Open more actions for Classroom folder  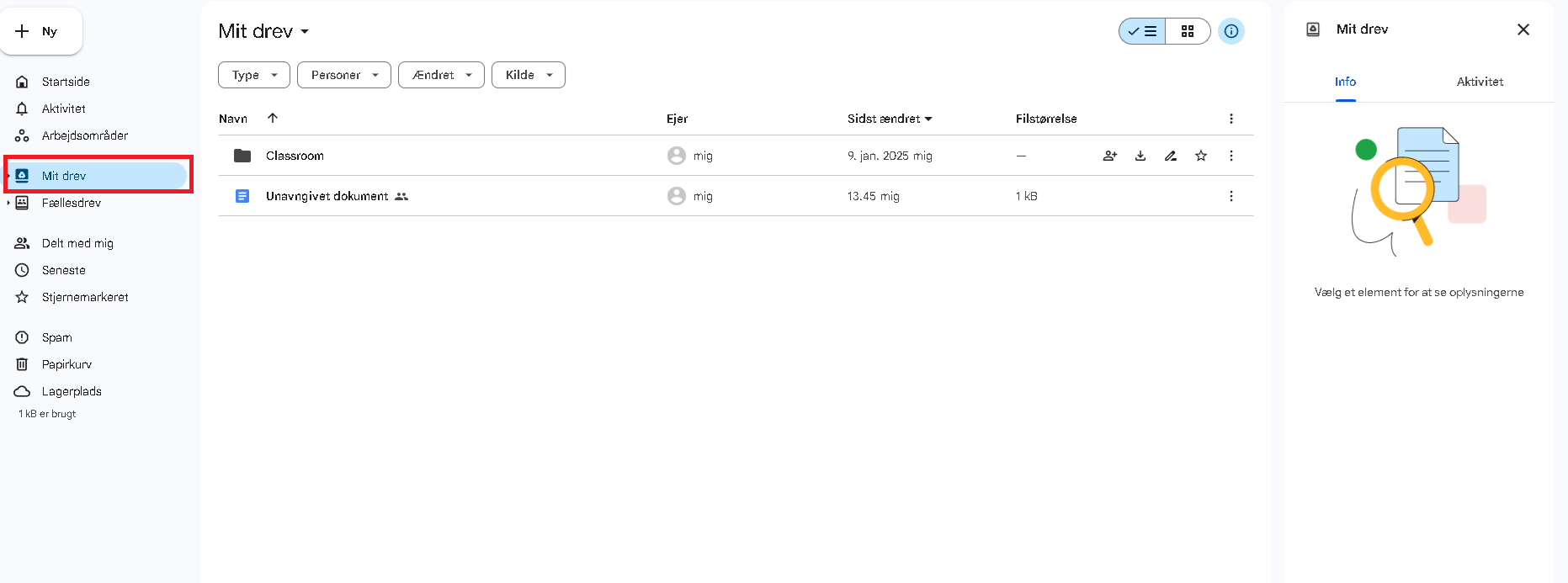point(1230,156)
